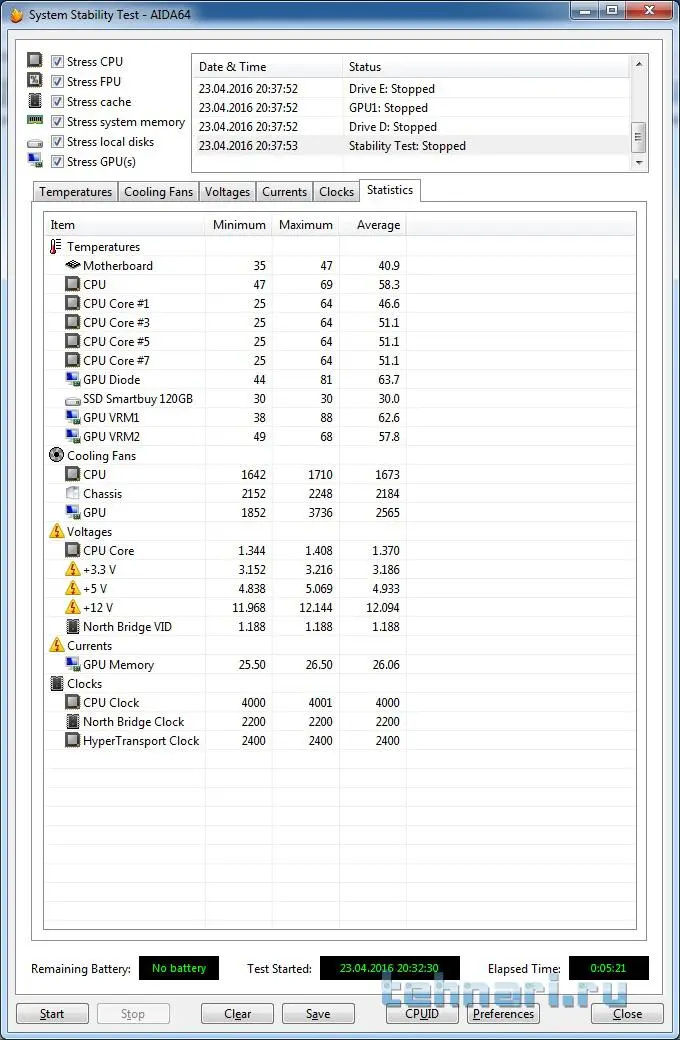Switch to the Cooling Fans tab
This screenshot has width=680, height=1040.
click(159, 192)
